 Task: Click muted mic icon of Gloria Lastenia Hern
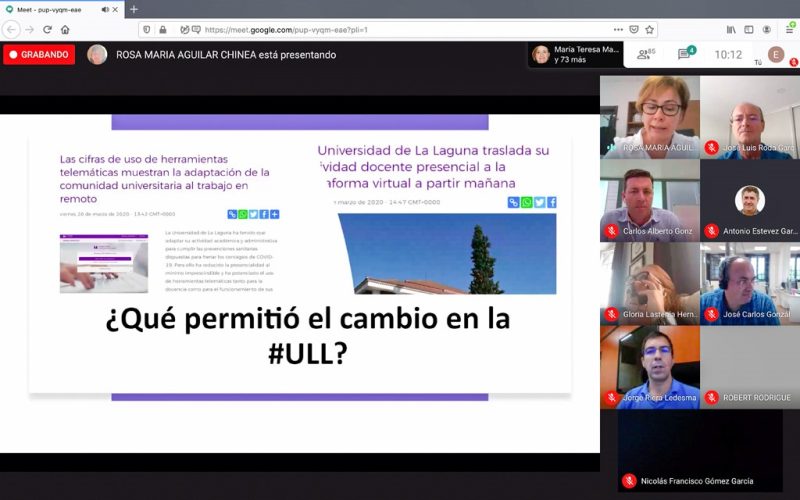coord(611,314)
